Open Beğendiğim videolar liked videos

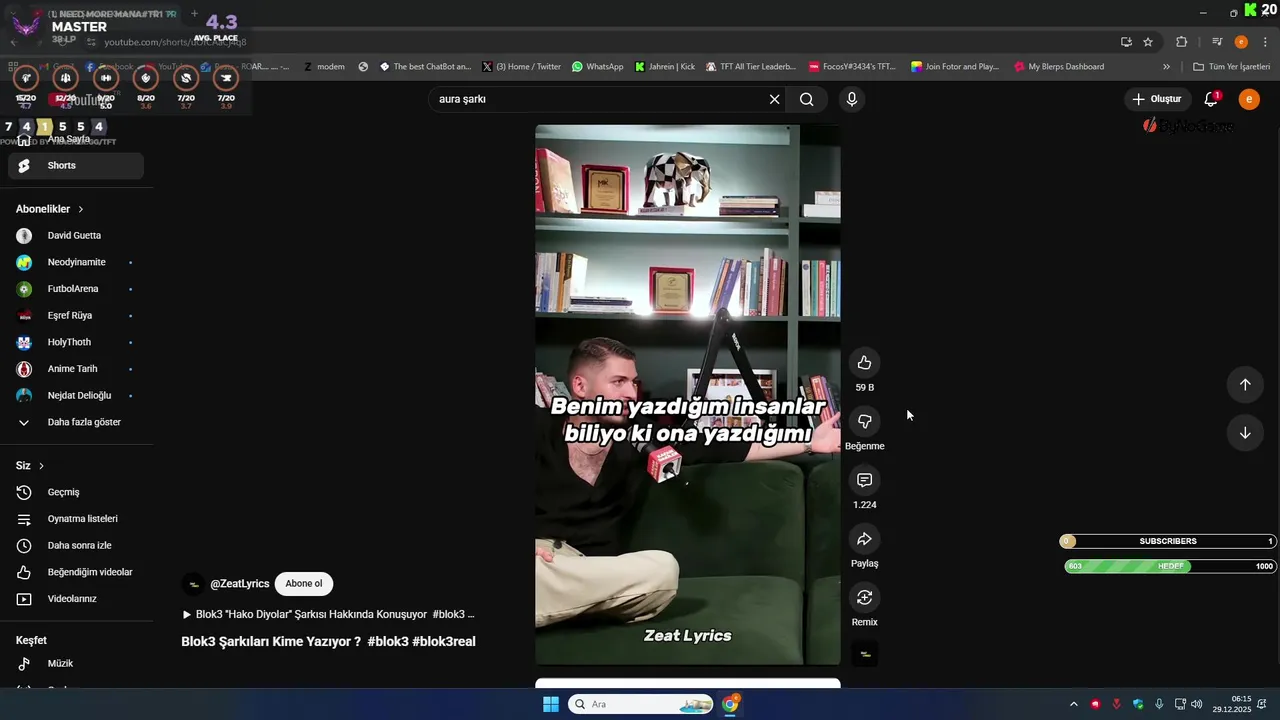(x=76, y=572)
